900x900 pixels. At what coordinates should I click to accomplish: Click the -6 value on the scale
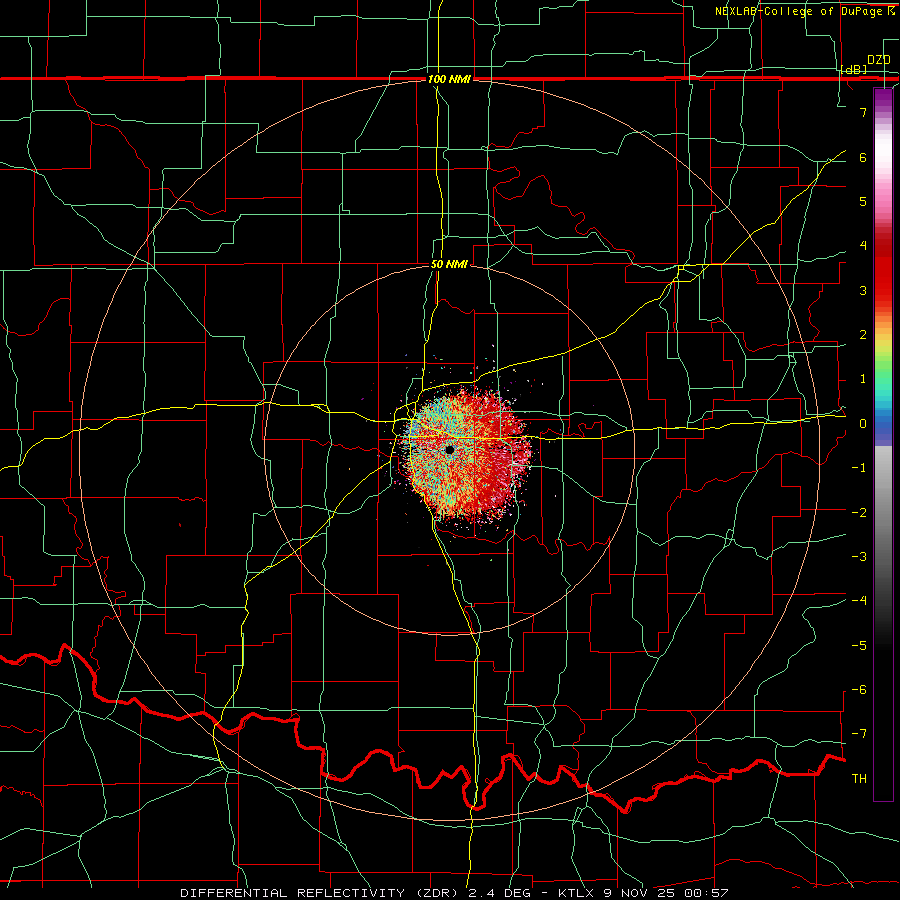[x=859, y=690]
